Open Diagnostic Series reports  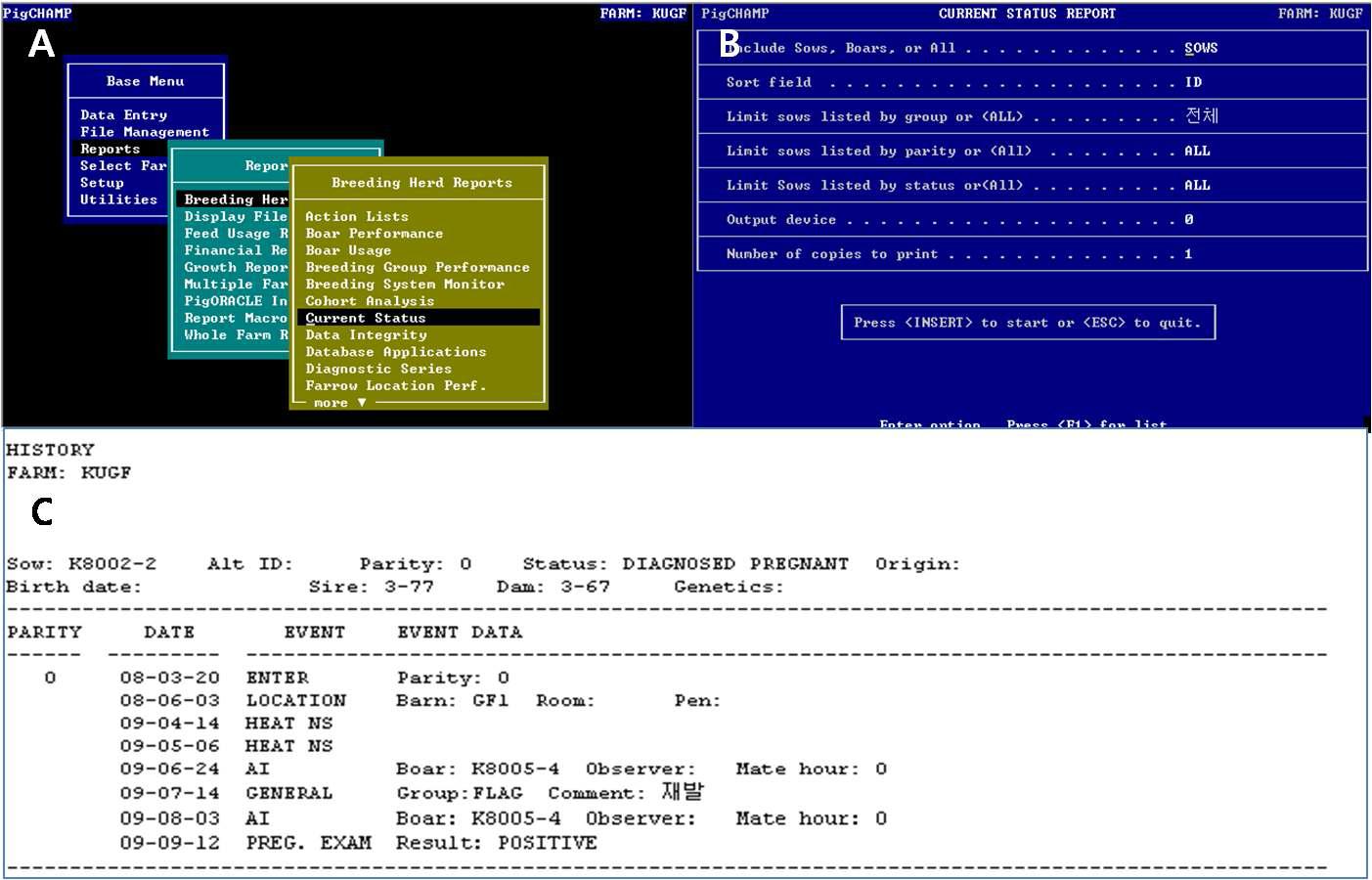[378, 369]
